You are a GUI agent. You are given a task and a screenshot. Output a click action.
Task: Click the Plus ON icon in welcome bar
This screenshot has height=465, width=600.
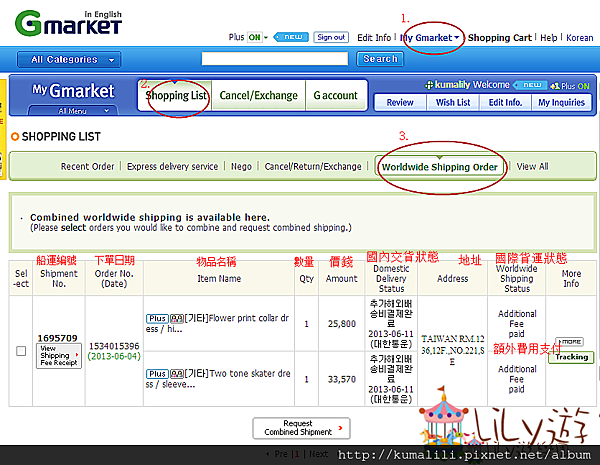click(x=569, y=86)
